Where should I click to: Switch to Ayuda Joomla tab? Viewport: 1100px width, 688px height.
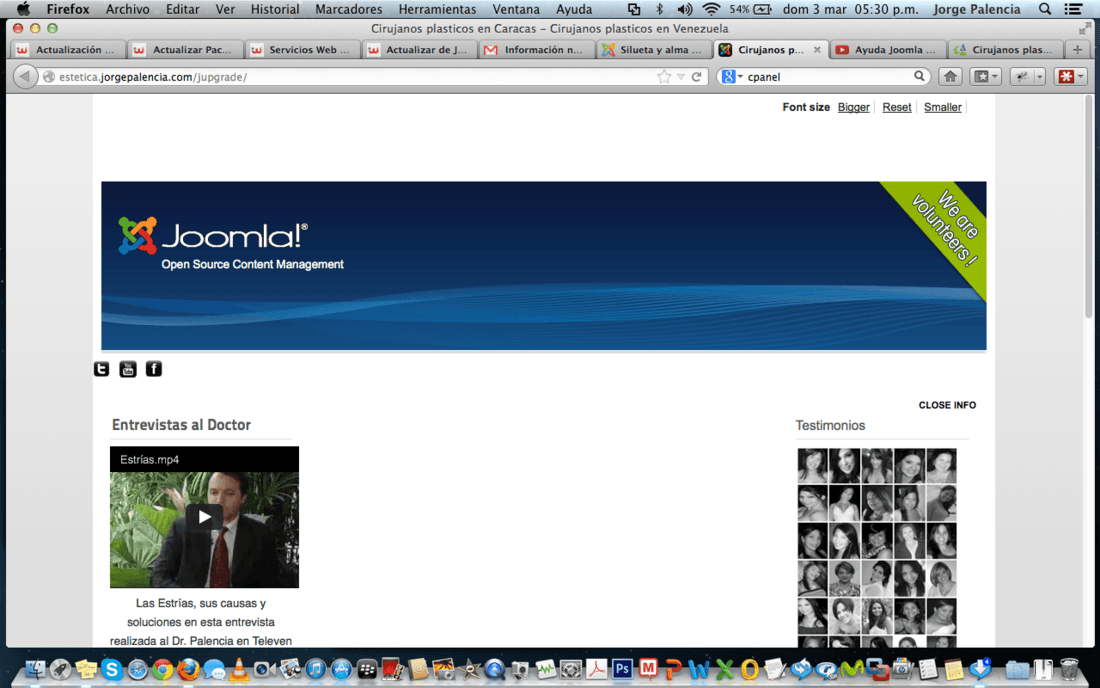pyautogui.click(x=887, y=50)
